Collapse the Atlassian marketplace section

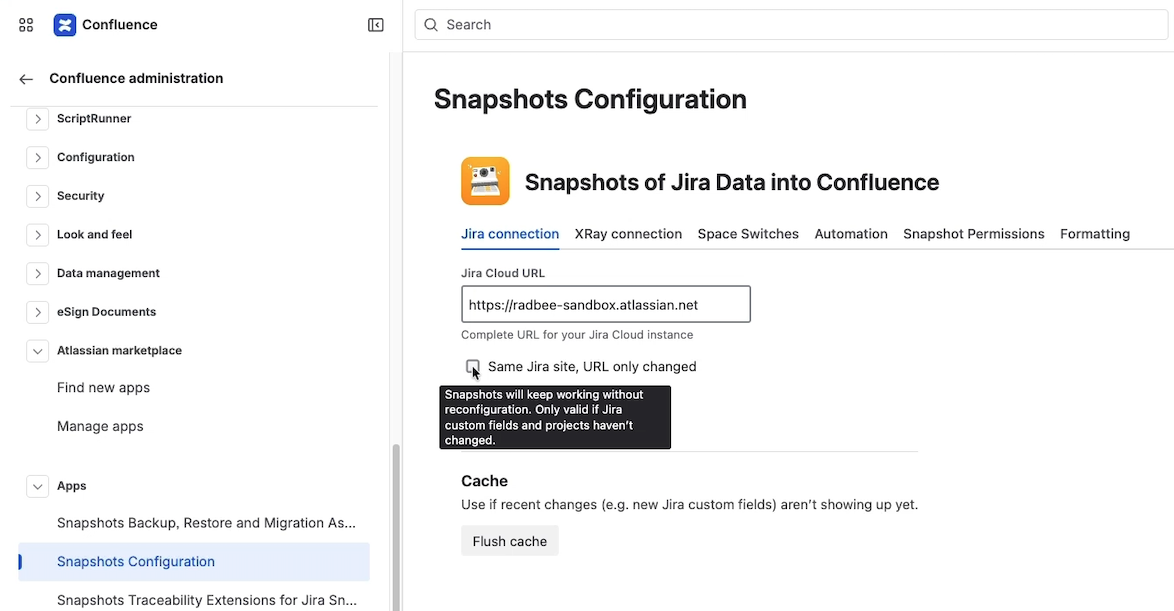pos(37,350)
